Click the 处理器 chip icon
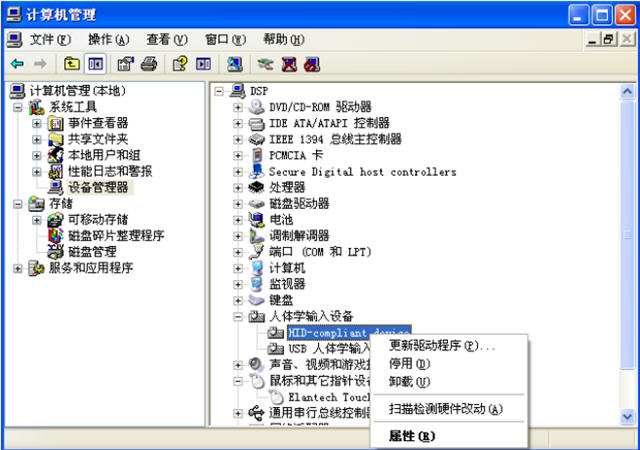 point(257,187)
